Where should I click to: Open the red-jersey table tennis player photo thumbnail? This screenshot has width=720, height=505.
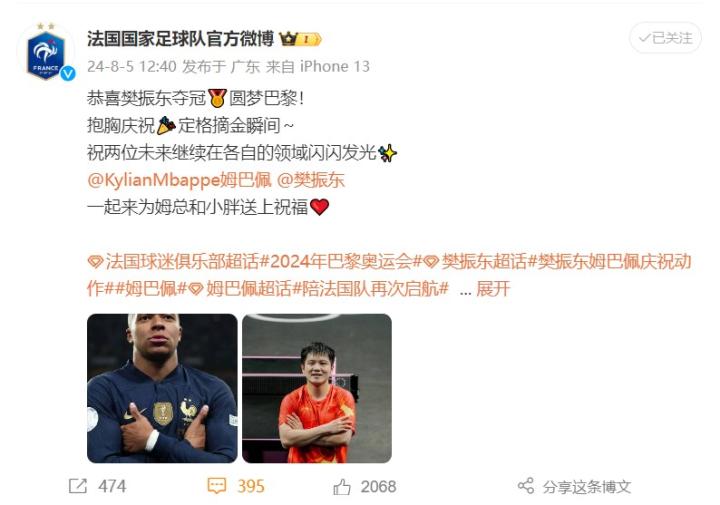[x=317, y=388]
